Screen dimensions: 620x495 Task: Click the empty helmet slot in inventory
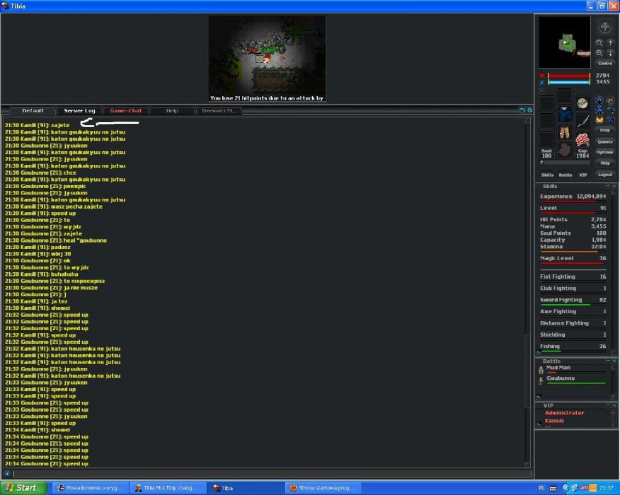coord(564,96)
